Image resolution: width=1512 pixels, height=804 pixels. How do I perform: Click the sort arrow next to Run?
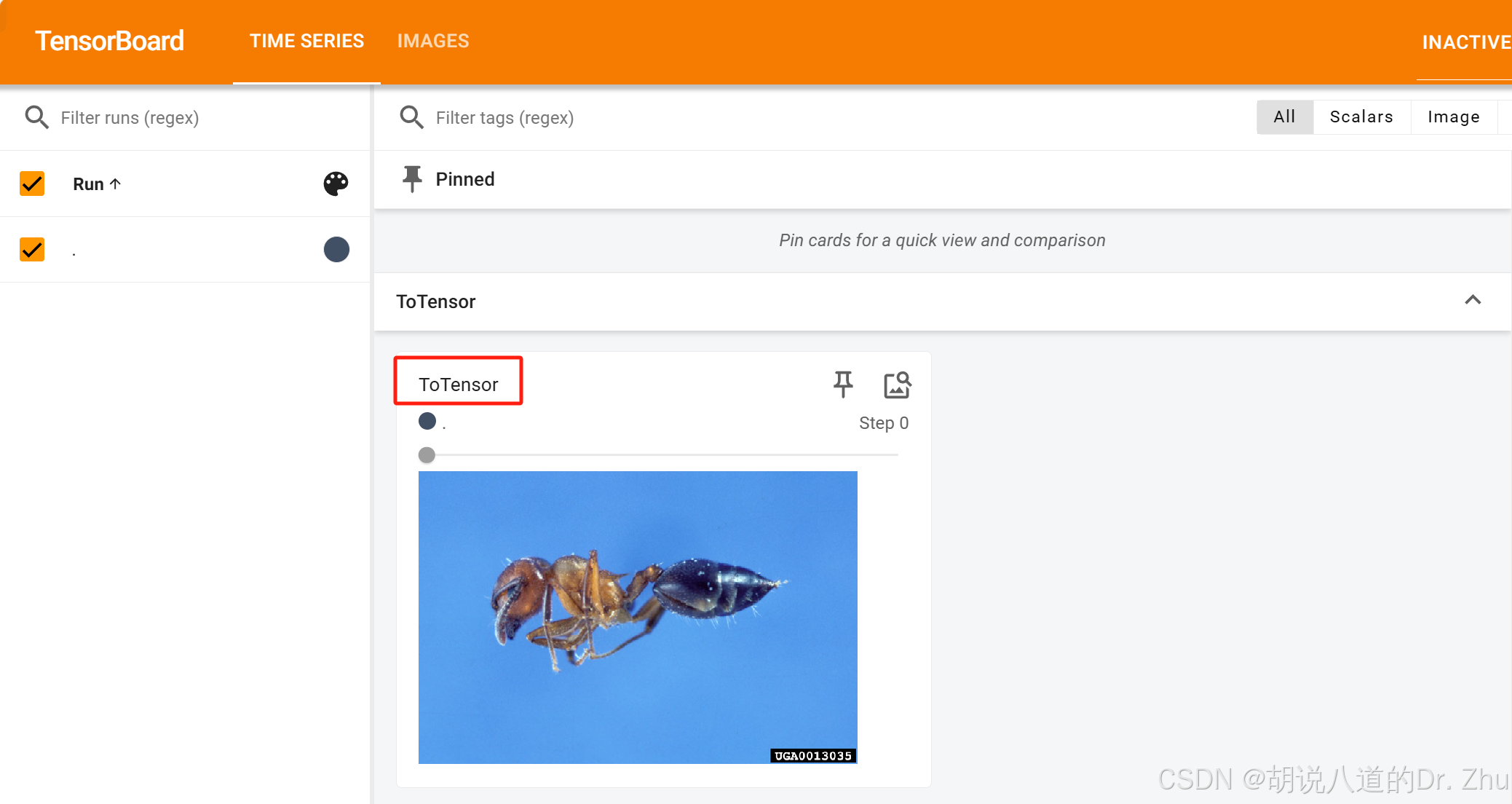click(x=115, y=184)
